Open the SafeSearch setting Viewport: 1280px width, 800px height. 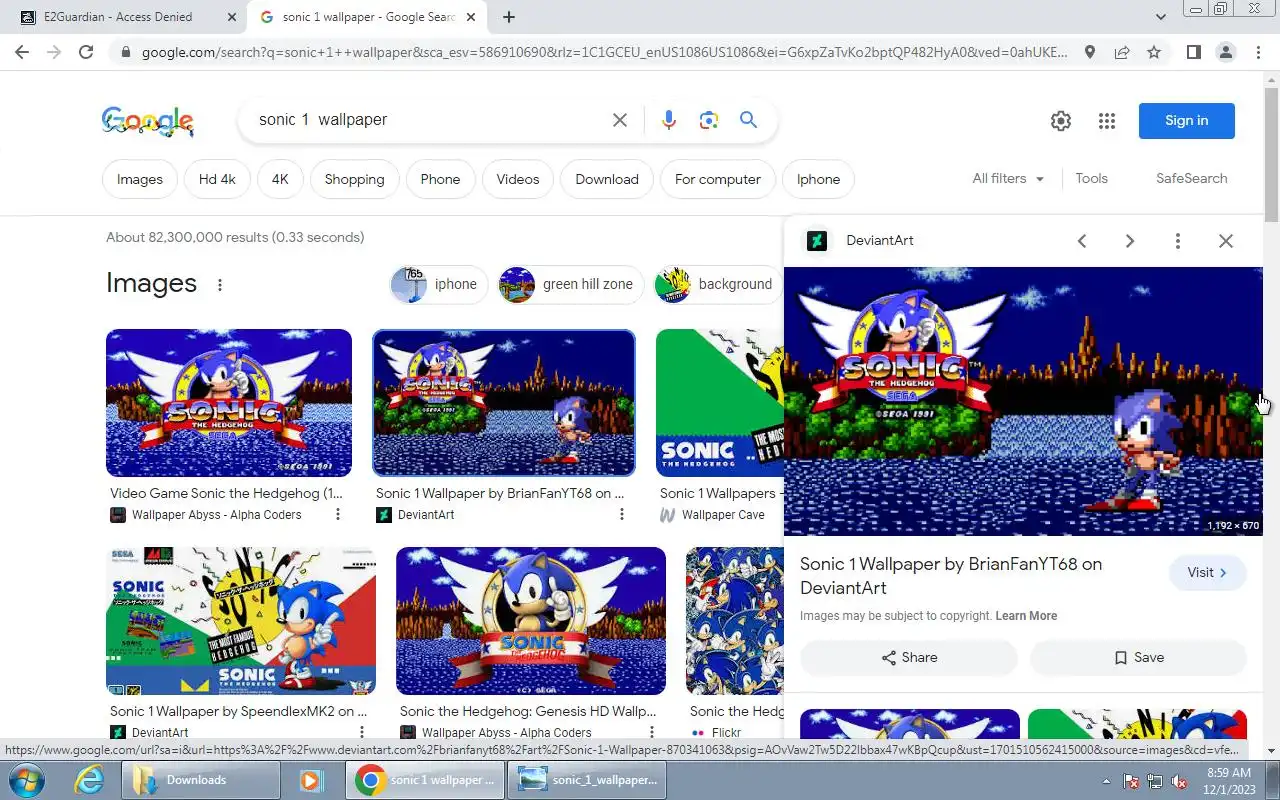1191,179
